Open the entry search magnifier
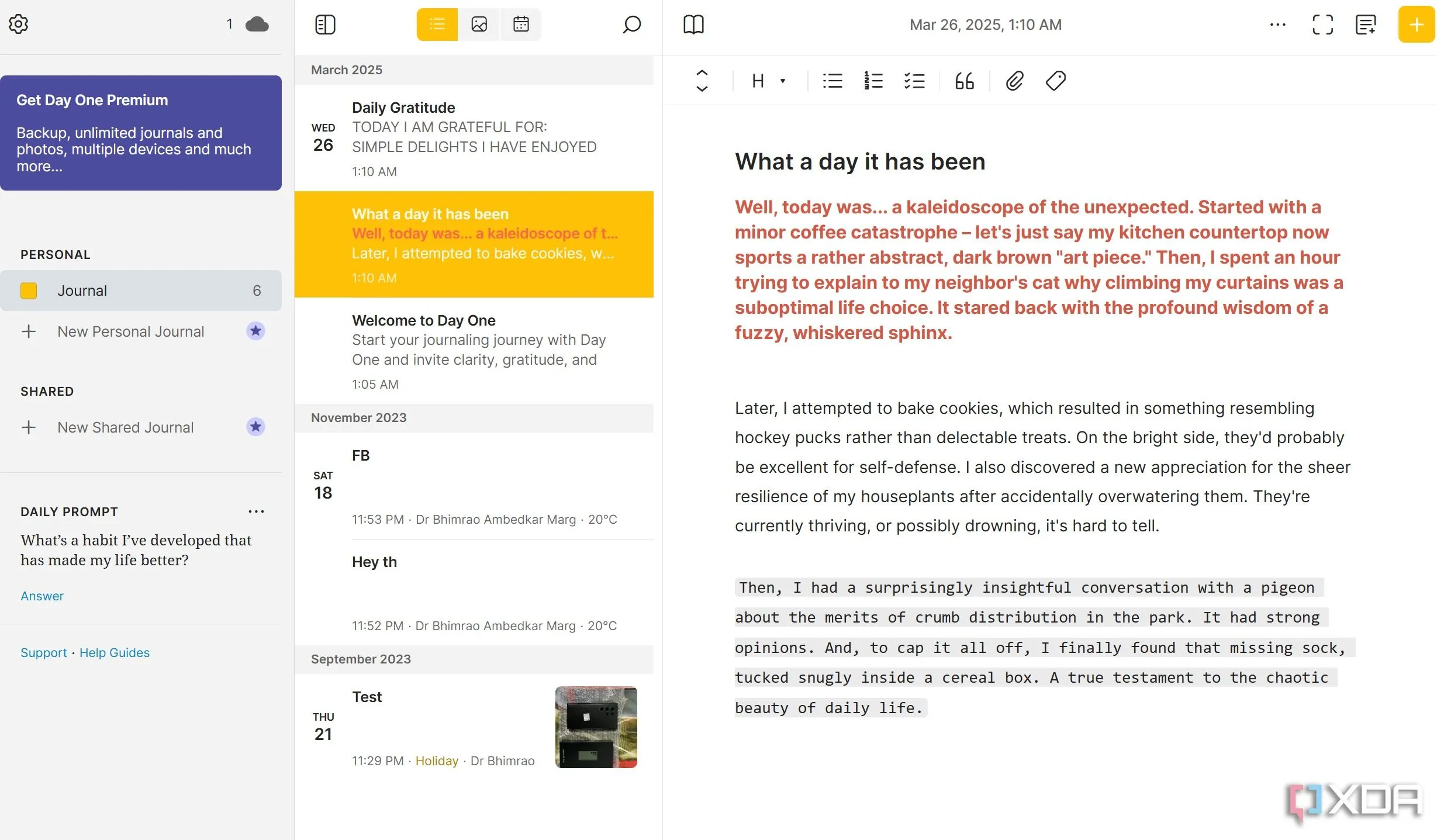 (632, 25)
